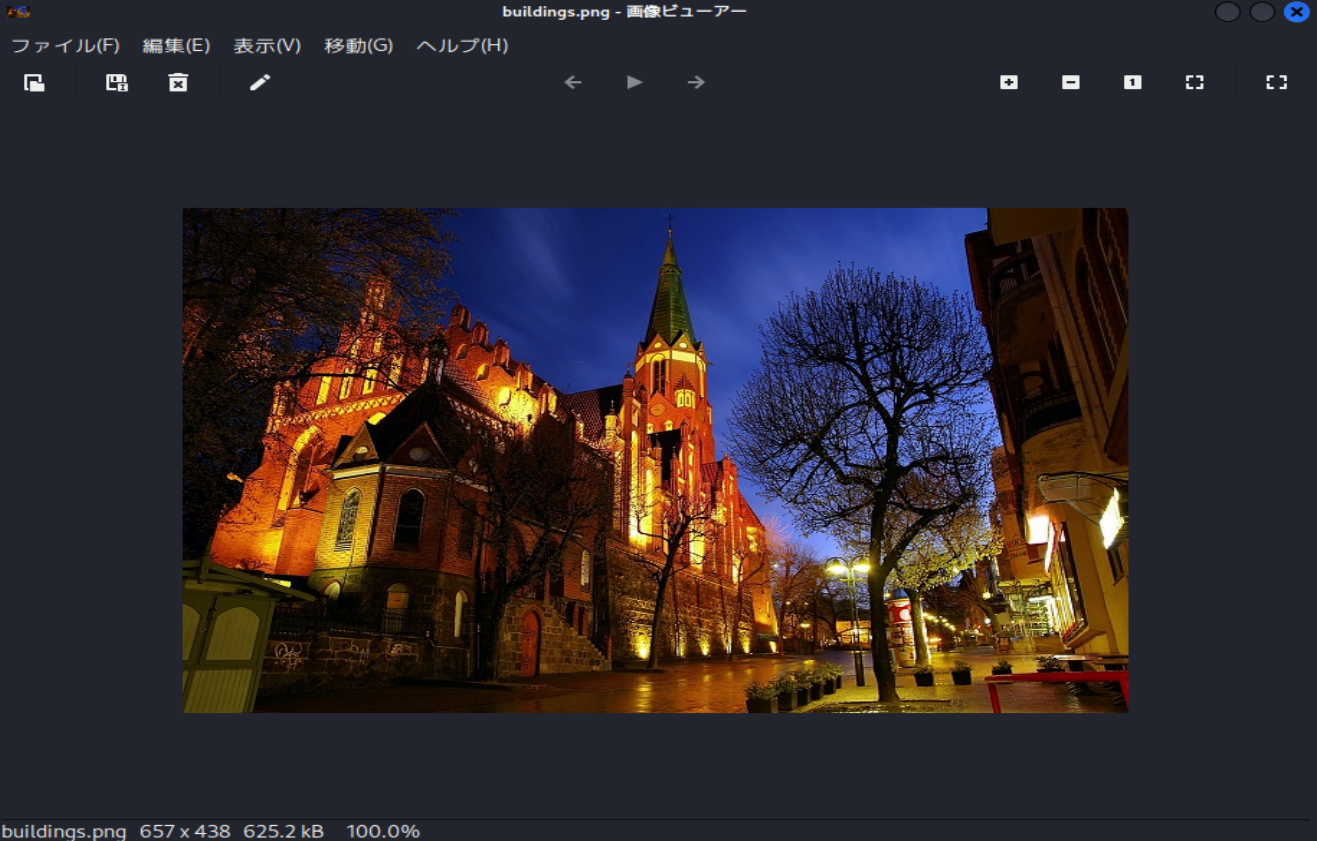Viewport: 1317px width, 841px height.
Task: Start slideshow with the play button
Action: [635, 83]
